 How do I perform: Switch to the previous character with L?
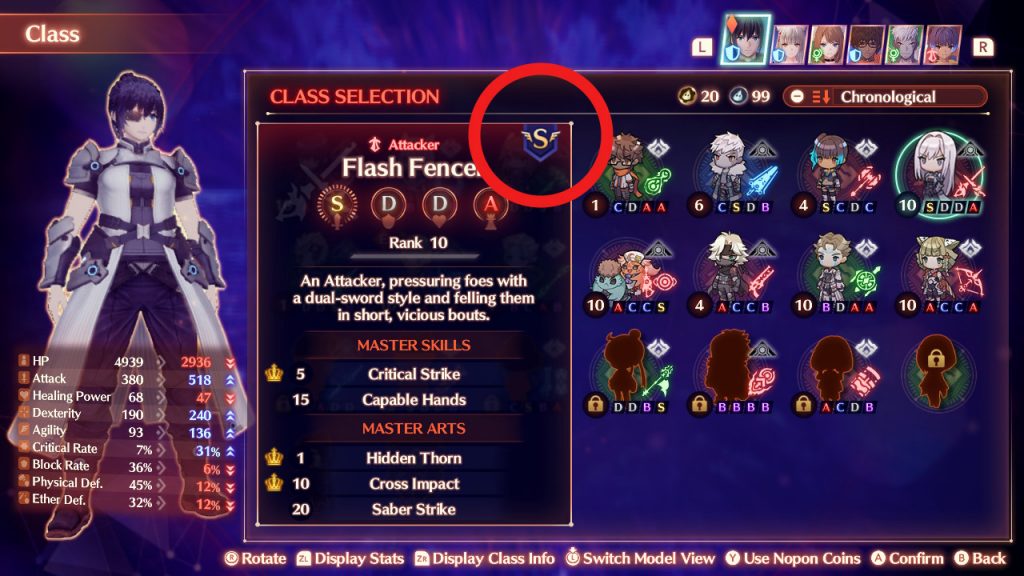coord(701,47)
